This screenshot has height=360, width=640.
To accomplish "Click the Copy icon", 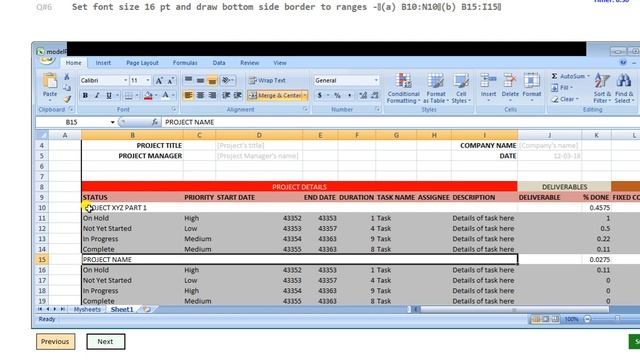I will click(67, 88).
